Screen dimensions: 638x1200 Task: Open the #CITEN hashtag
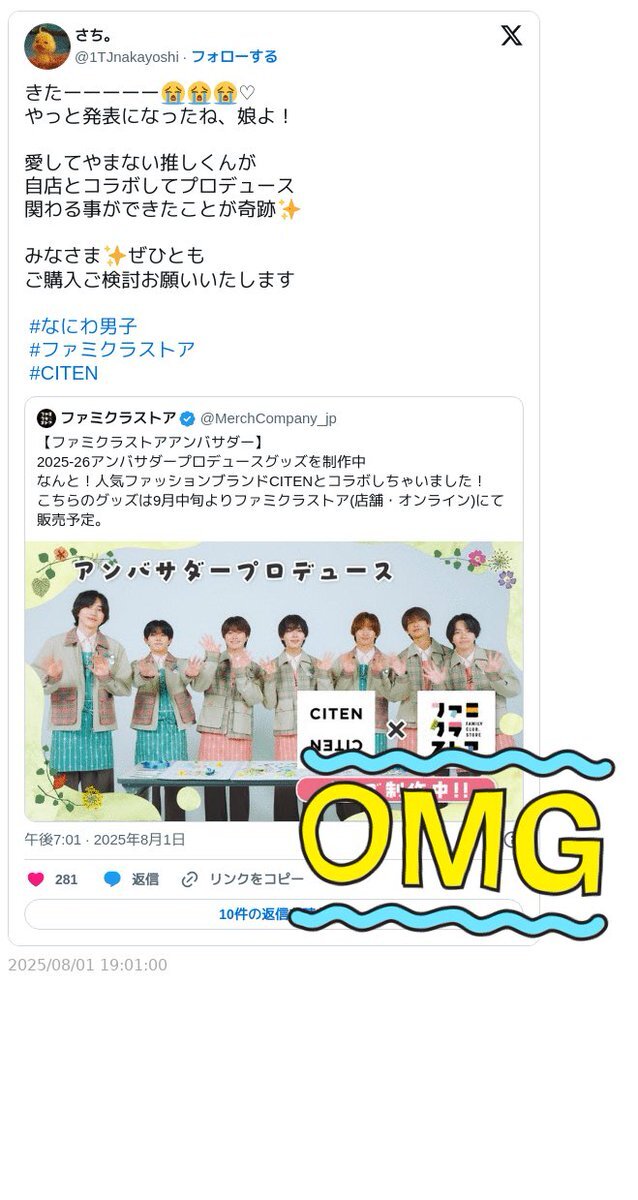(64, 373)
